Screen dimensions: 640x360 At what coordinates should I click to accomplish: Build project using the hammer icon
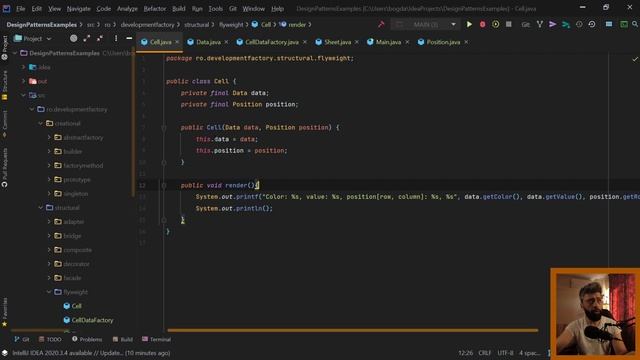381,24
